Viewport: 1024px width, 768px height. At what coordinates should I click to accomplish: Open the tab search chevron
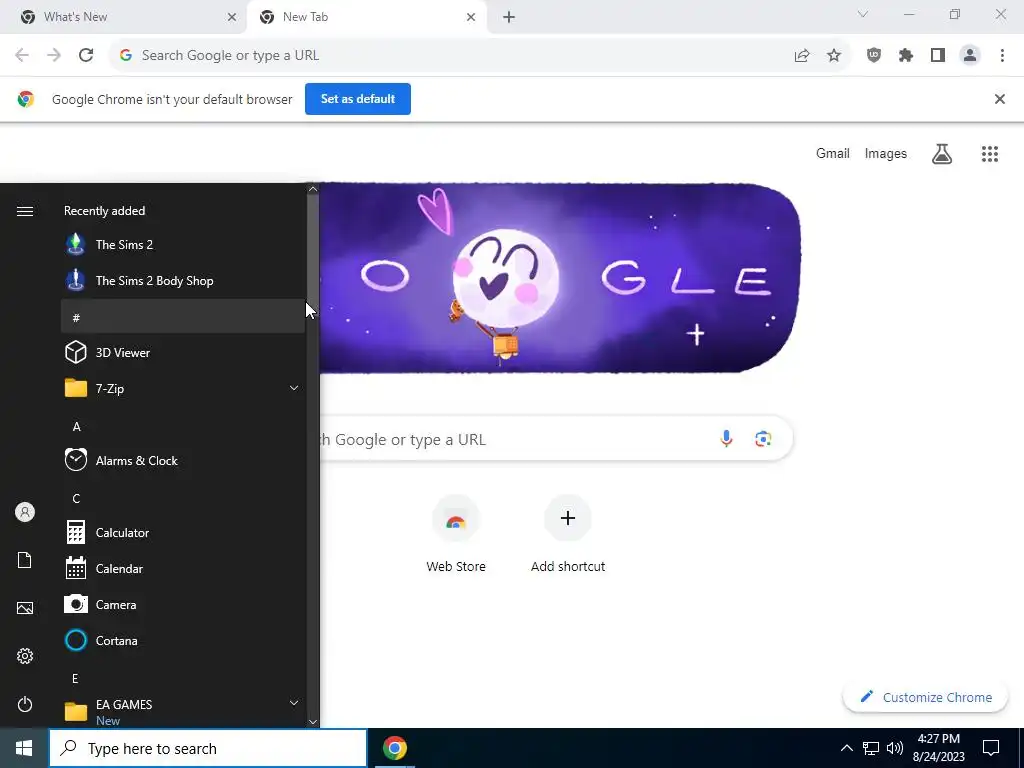coord(863,14)
